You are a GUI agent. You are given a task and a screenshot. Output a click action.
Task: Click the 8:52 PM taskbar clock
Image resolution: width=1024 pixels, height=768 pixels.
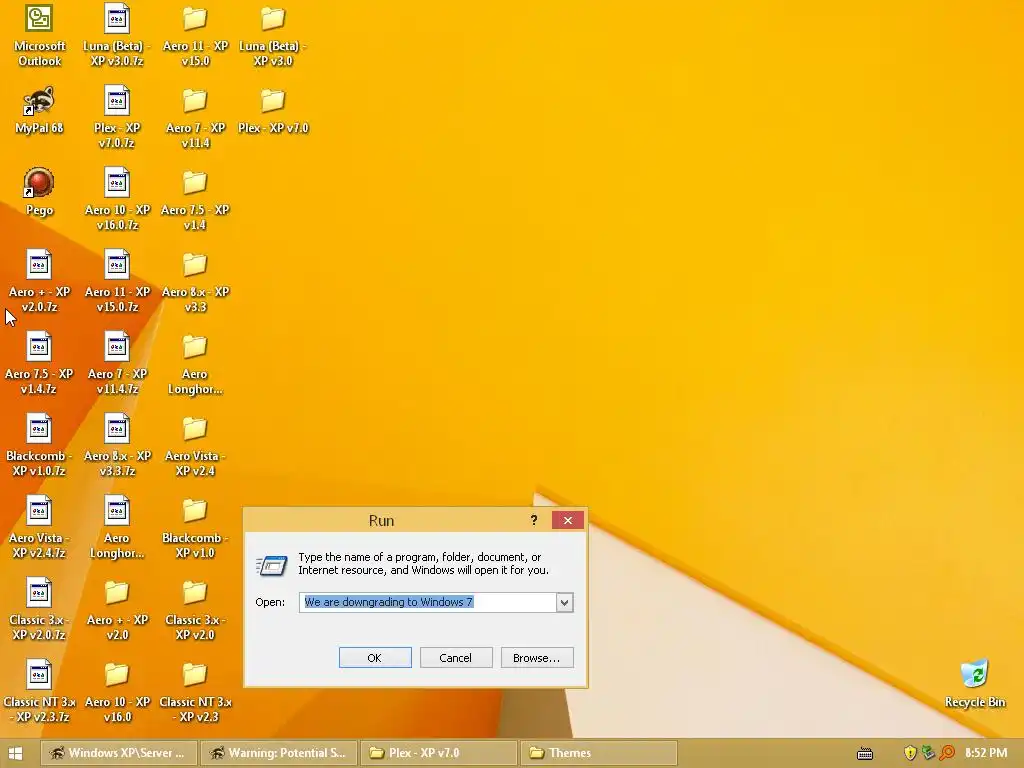(986, 753)
